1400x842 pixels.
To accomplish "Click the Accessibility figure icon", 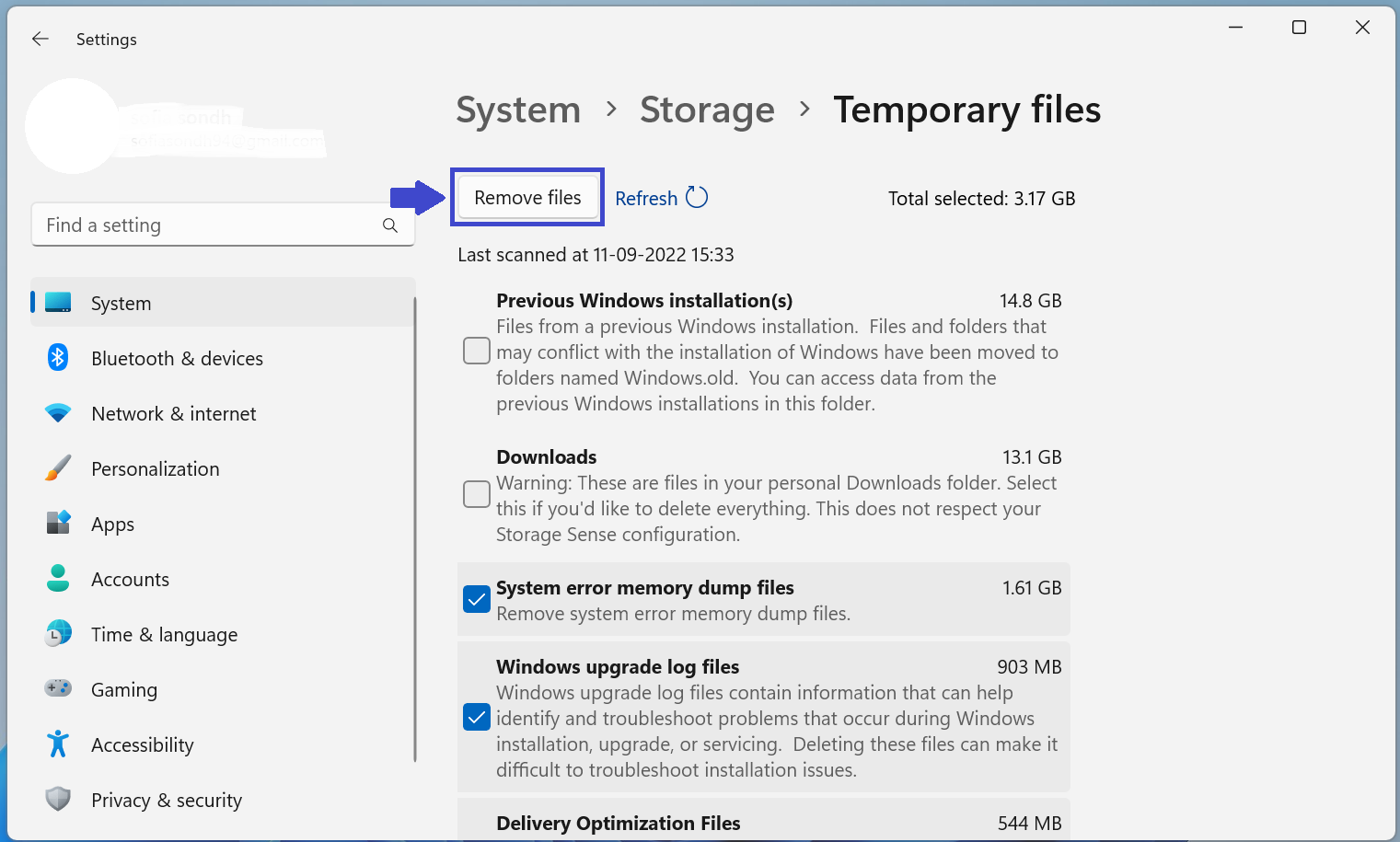I will tap(58, 744).
